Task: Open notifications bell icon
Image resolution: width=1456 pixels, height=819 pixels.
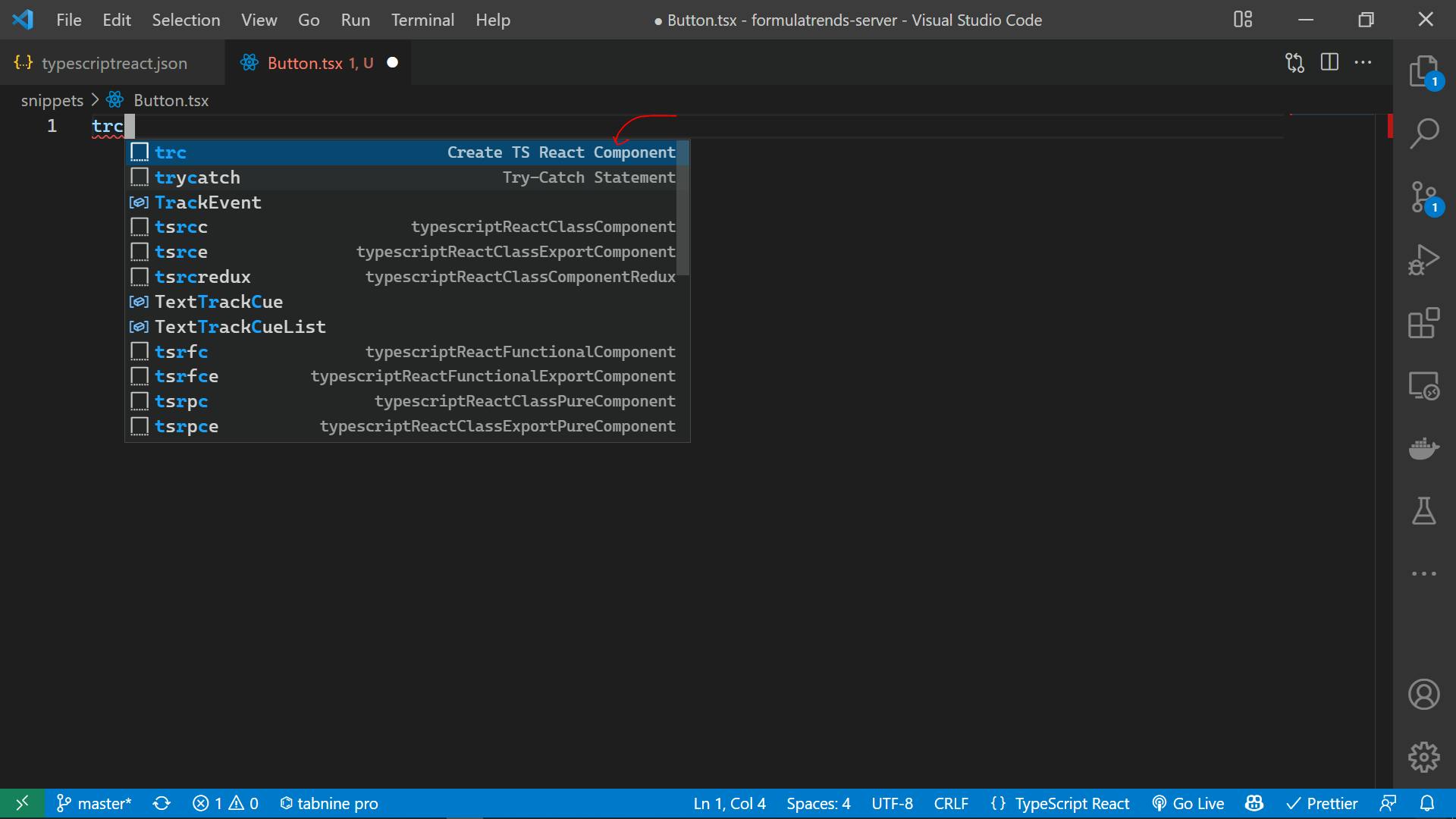Action: [1426, 803]
